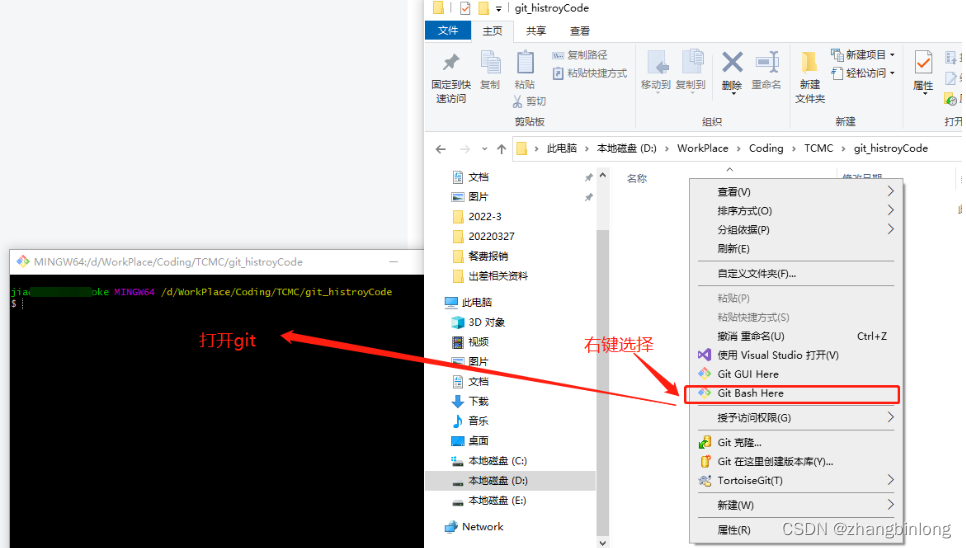Image resolution: width=966 pixels, height=548 pixels.
Task: Click the Delete X icon
Action: (x=732, y=62)
